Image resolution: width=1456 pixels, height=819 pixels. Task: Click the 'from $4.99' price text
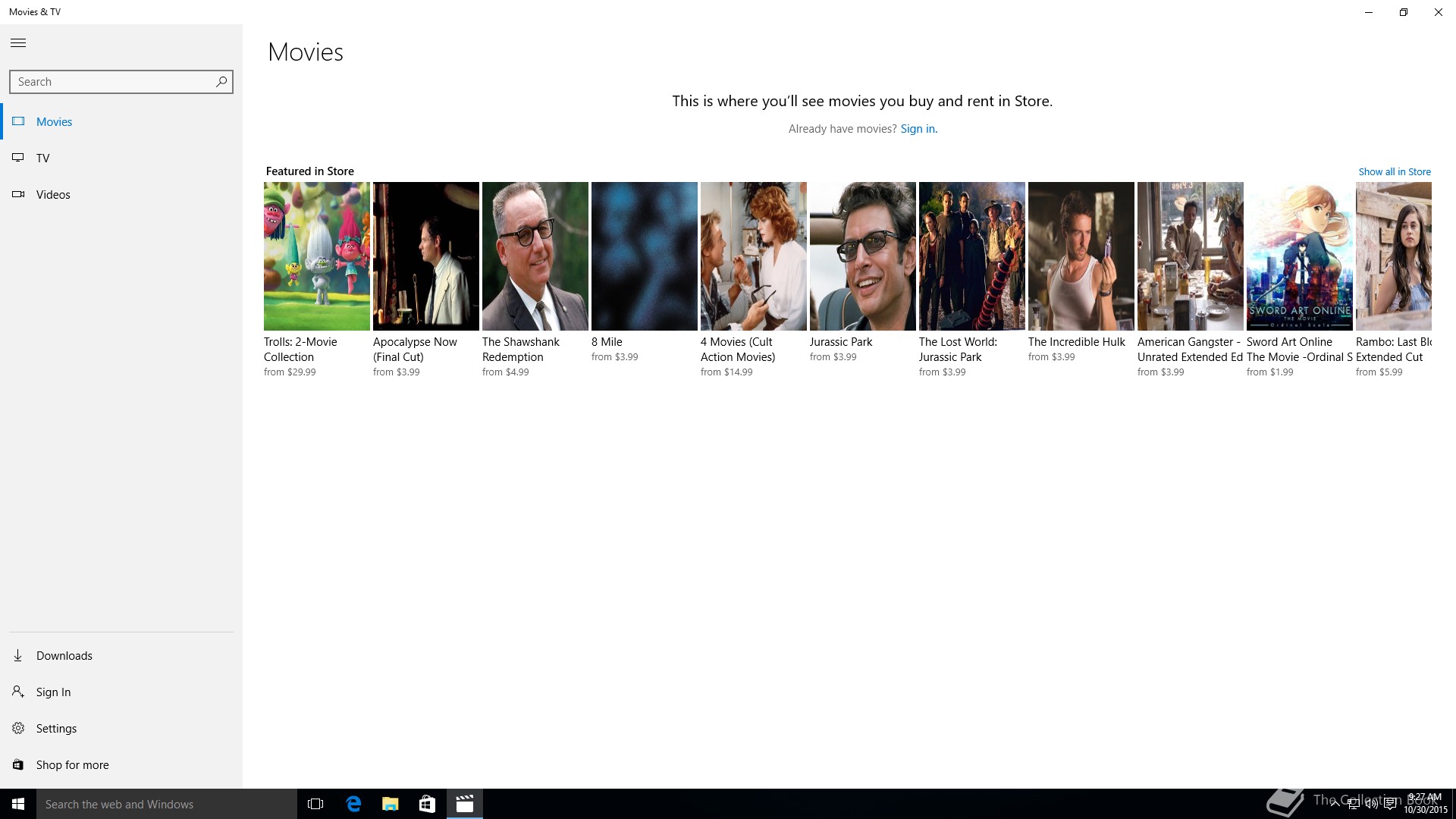506,372
